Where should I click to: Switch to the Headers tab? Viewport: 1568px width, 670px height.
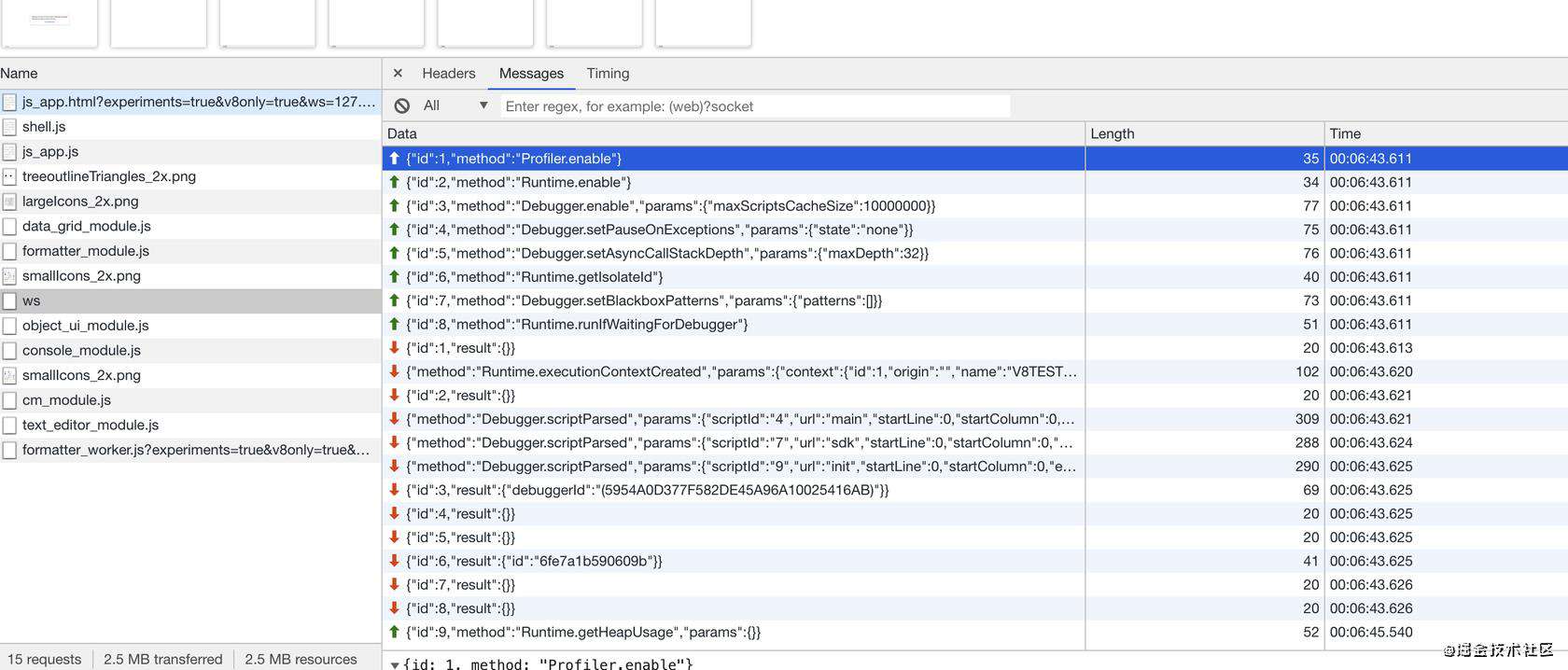click(448, 73)
